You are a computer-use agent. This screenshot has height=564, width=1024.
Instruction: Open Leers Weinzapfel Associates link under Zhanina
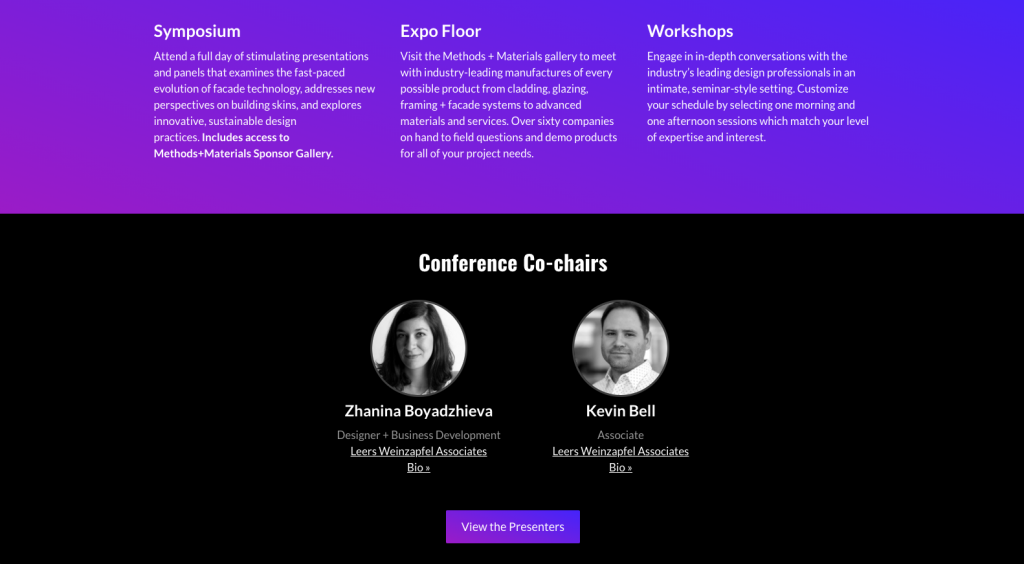click(419, 451)
